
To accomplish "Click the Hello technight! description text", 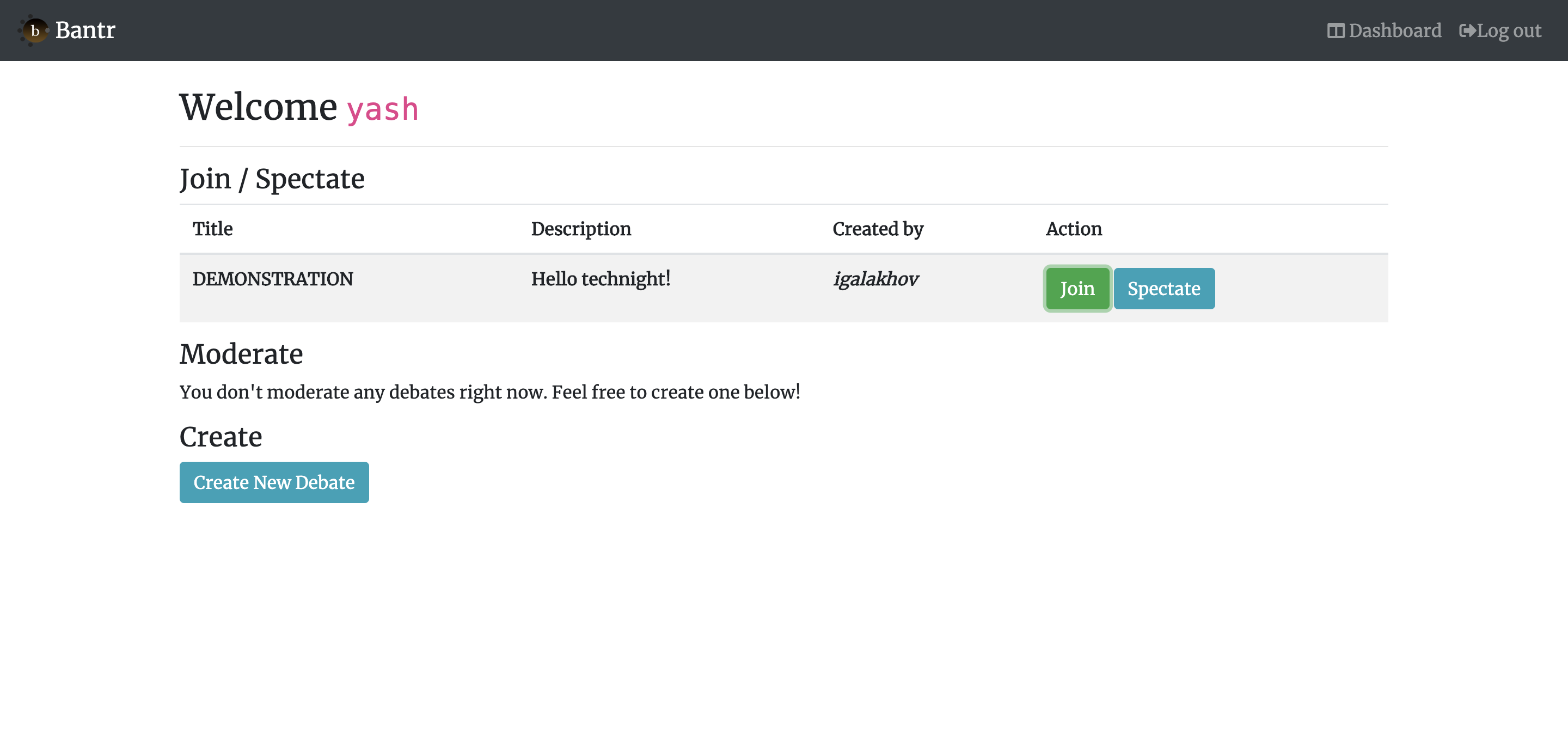I will pyautogui.click(x=600, y=279).
